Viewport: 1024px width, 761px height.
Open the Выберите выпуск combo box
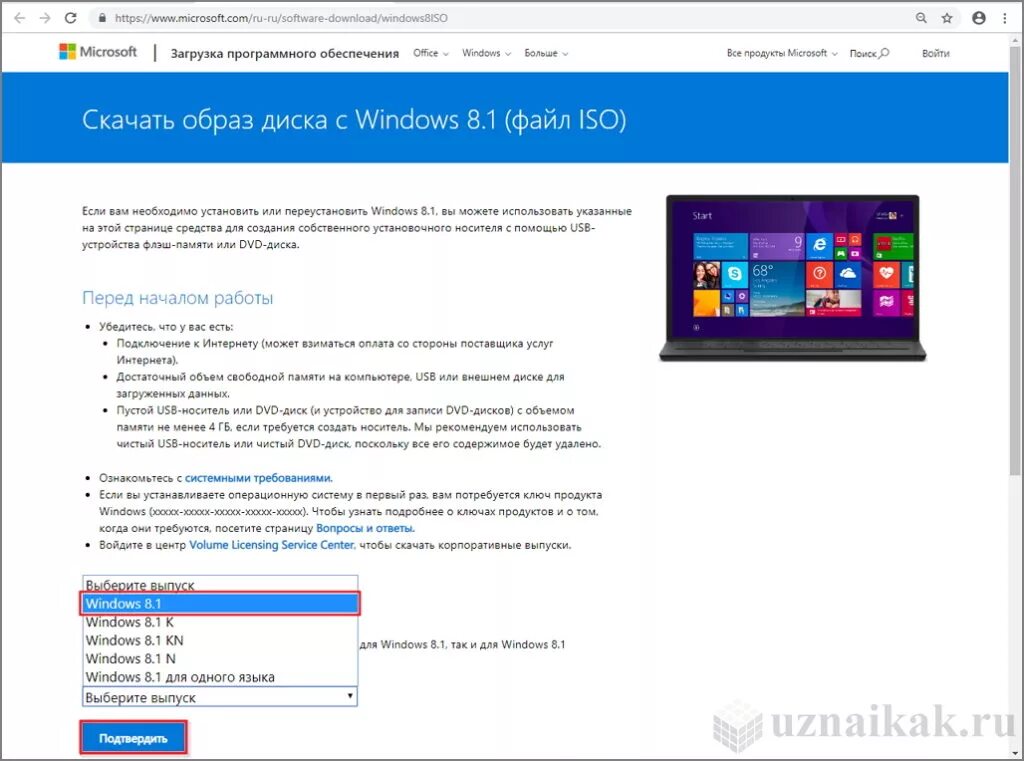[219, 697]
